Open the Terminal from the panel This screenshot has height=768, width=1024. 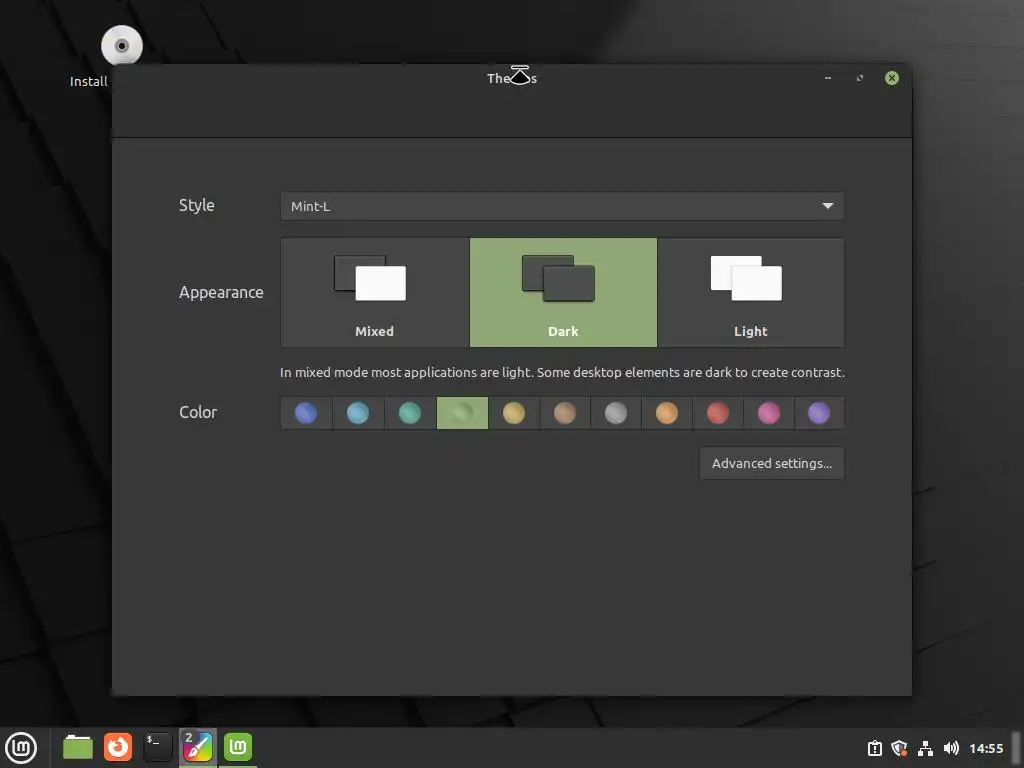(x=157, y=747)
